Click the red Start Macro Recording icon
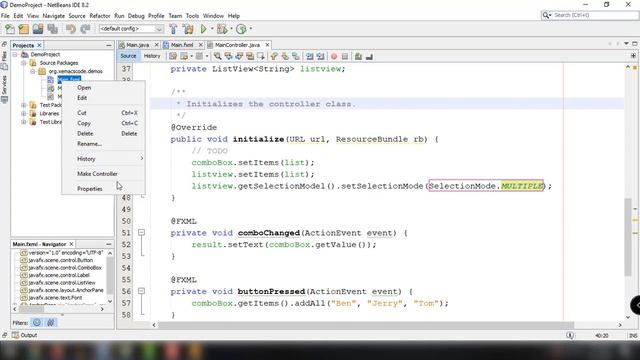The image size is (640, 360). pos(334,56)
